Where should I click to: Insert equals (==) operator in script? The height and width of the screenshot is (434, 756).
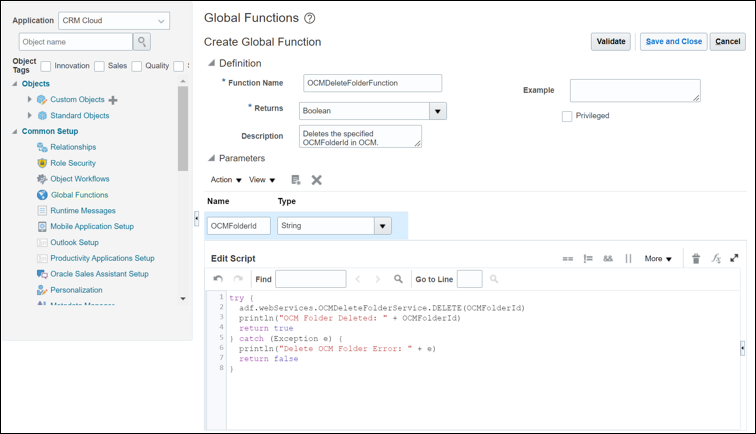567,259
